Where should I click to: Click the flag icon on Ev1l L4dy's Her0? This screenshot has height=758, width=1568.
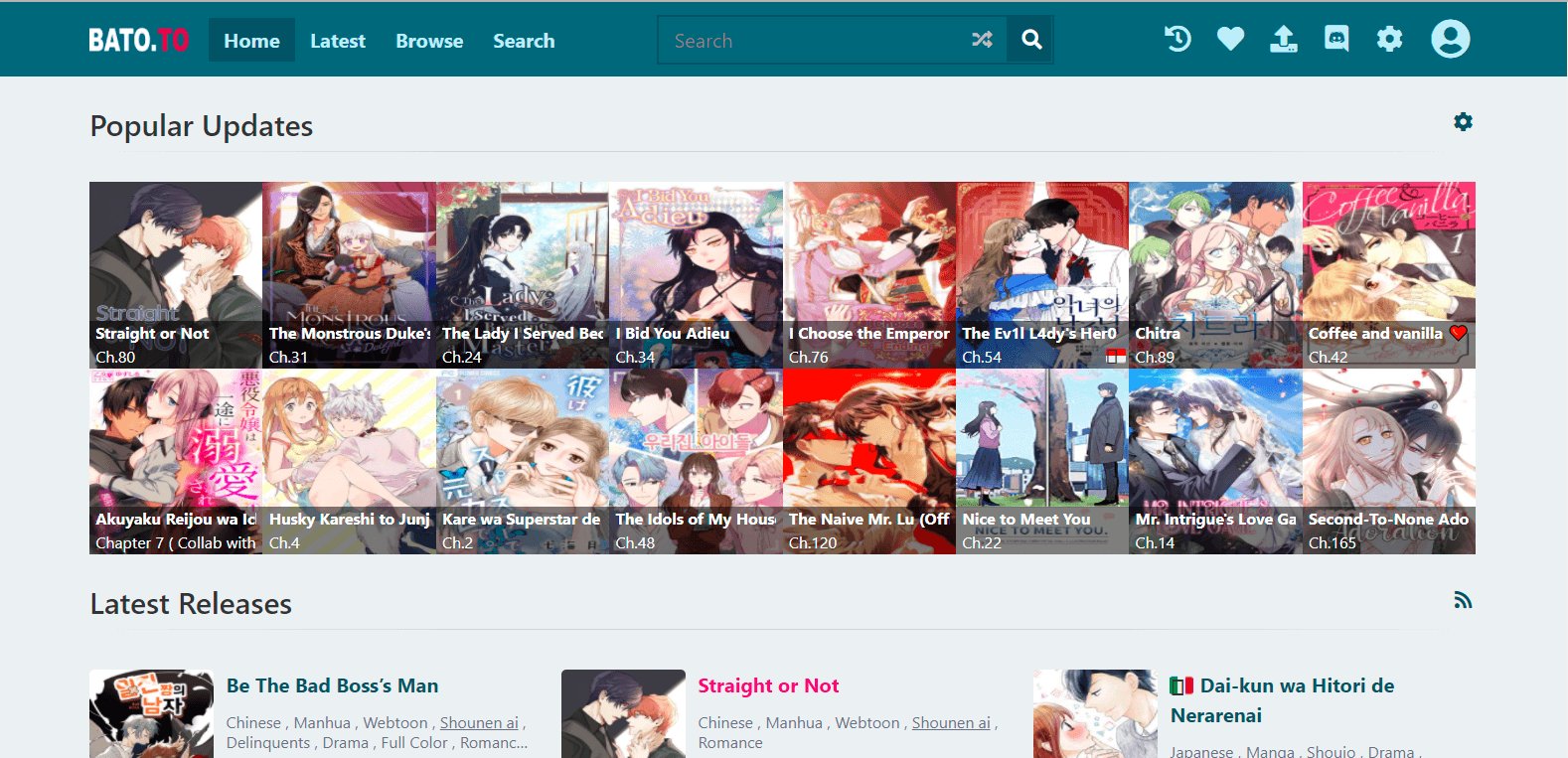1116,357
